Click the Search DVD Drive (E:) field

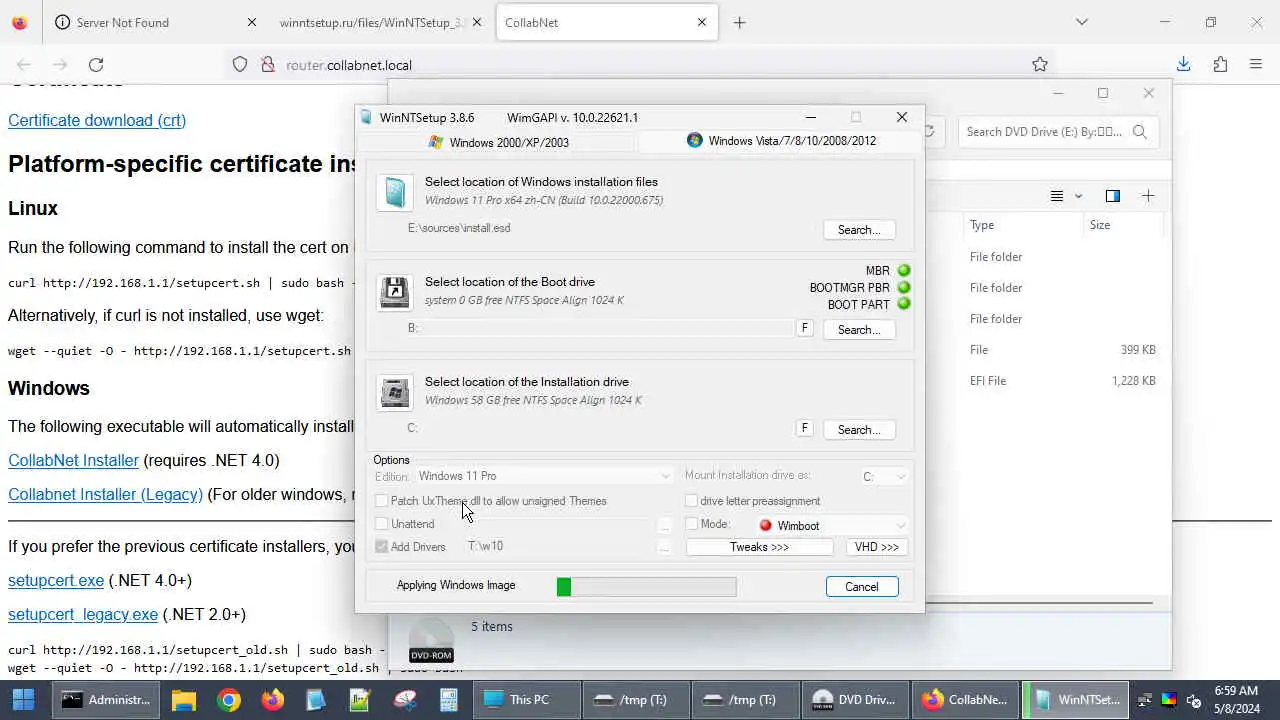click(x=1058, y=131)
